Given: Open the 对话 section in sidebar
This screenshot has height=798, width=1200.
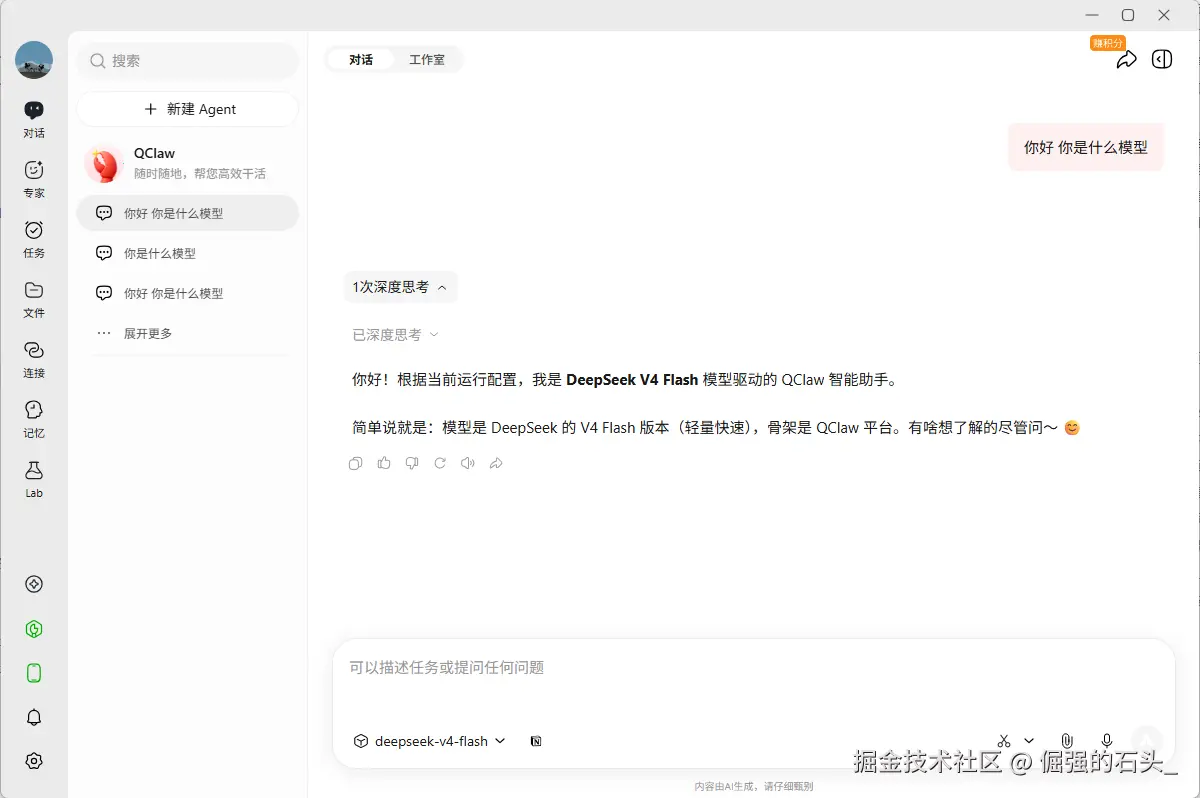Looking at the screenshot, I should [34, 118].
